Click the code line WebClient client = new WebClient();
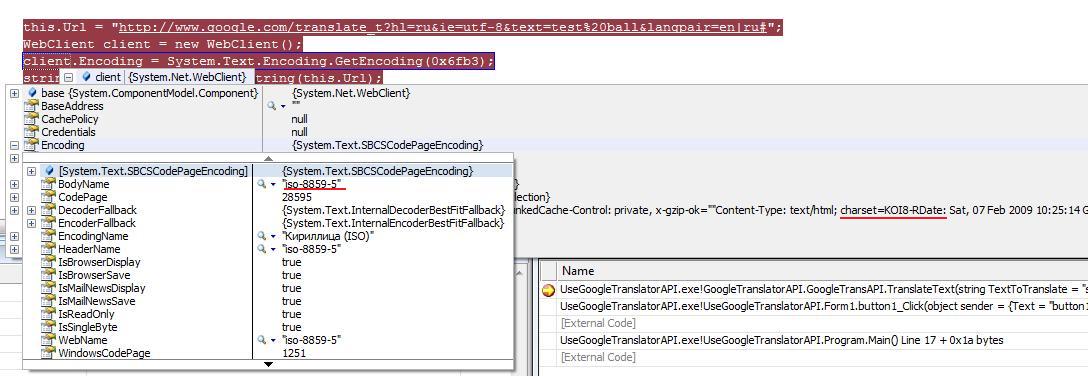 (x=162, y=44)
